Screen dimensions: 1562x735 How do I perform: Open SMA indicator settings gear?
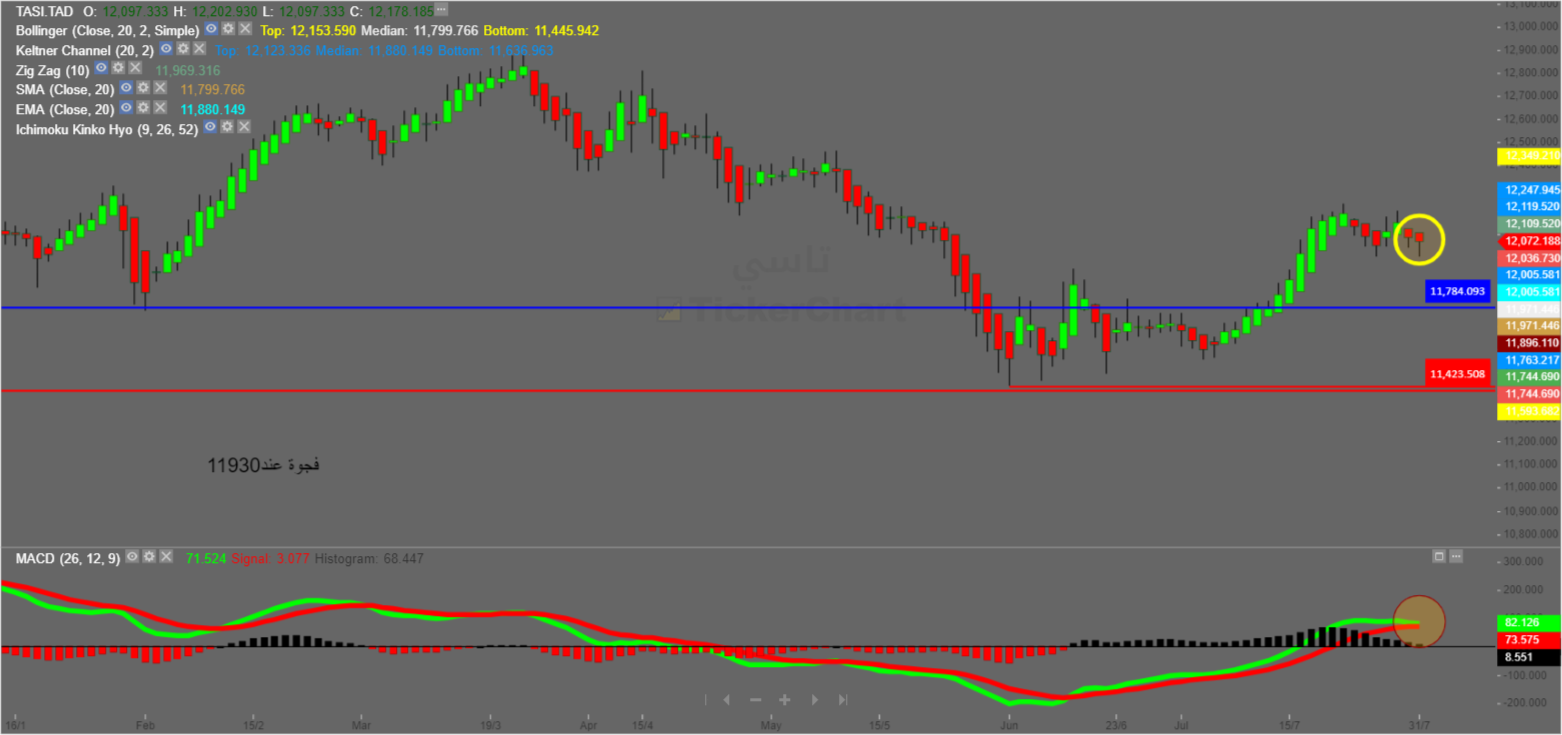click(x=143, y=87)
